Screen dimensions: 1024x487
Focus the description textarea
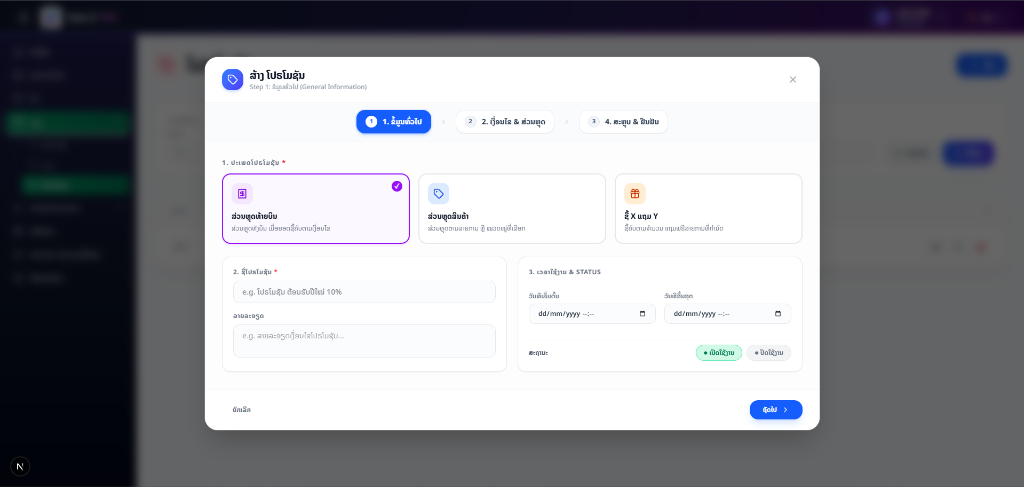coord(364,341)
